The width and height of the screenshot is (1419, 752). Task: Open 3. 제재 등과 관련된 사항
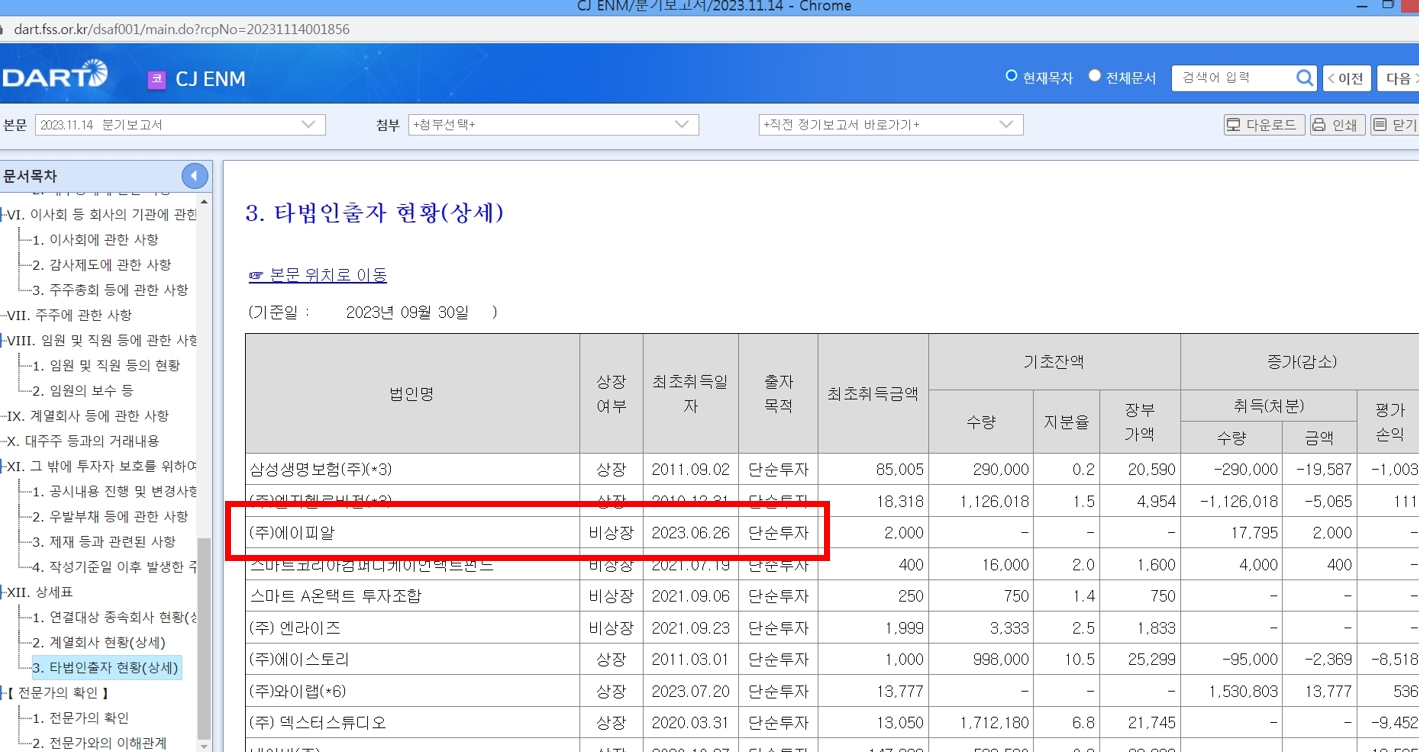104,542
